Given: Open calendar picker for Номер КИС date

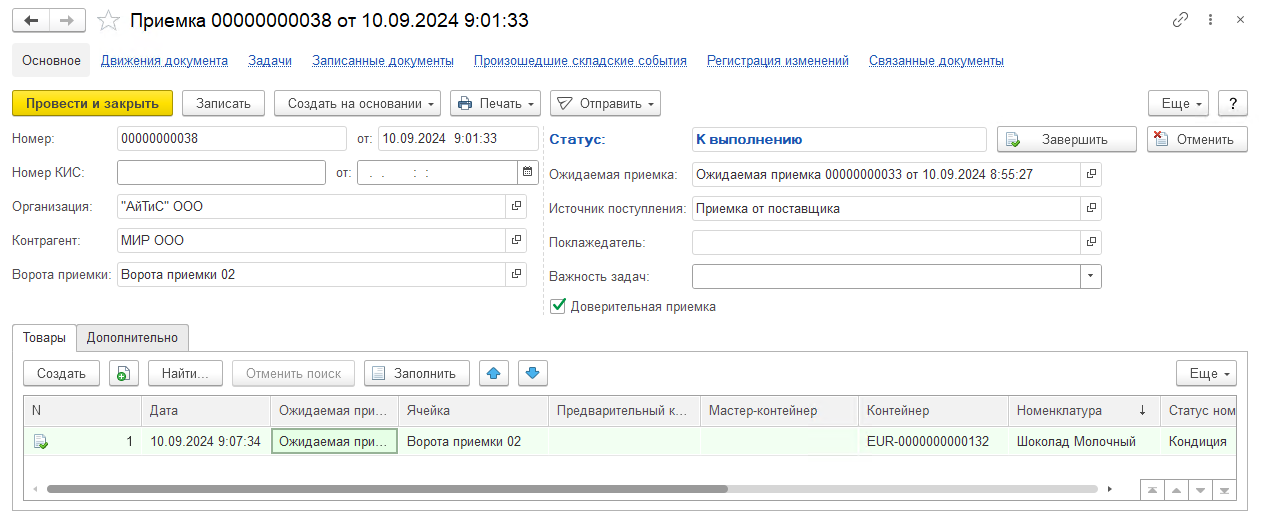Looking at the screenshot, I should point(526,172).
